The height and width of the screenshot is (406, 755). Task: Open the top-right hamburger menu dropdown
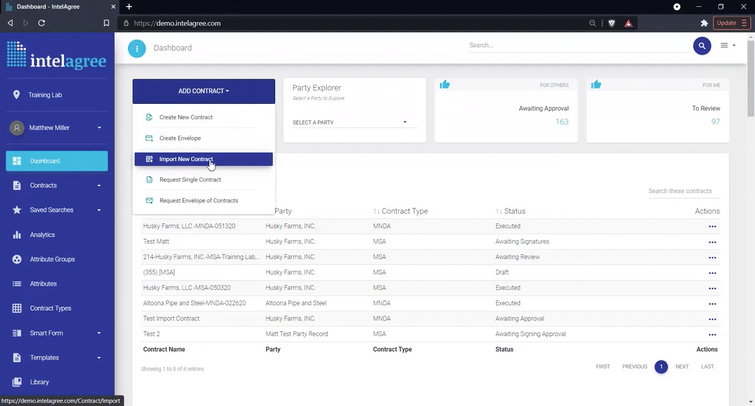[728, 45]
